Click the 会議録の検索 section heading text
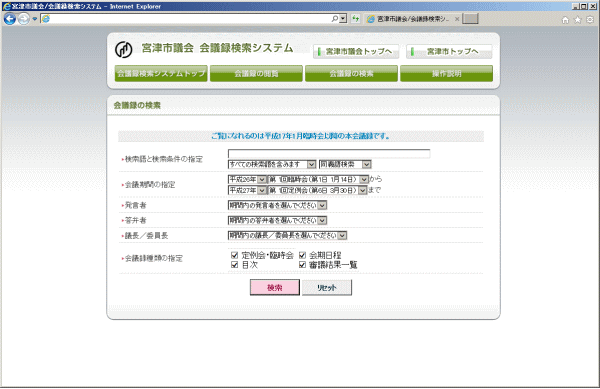Screen dimensions: 600x389 point(137,106)
